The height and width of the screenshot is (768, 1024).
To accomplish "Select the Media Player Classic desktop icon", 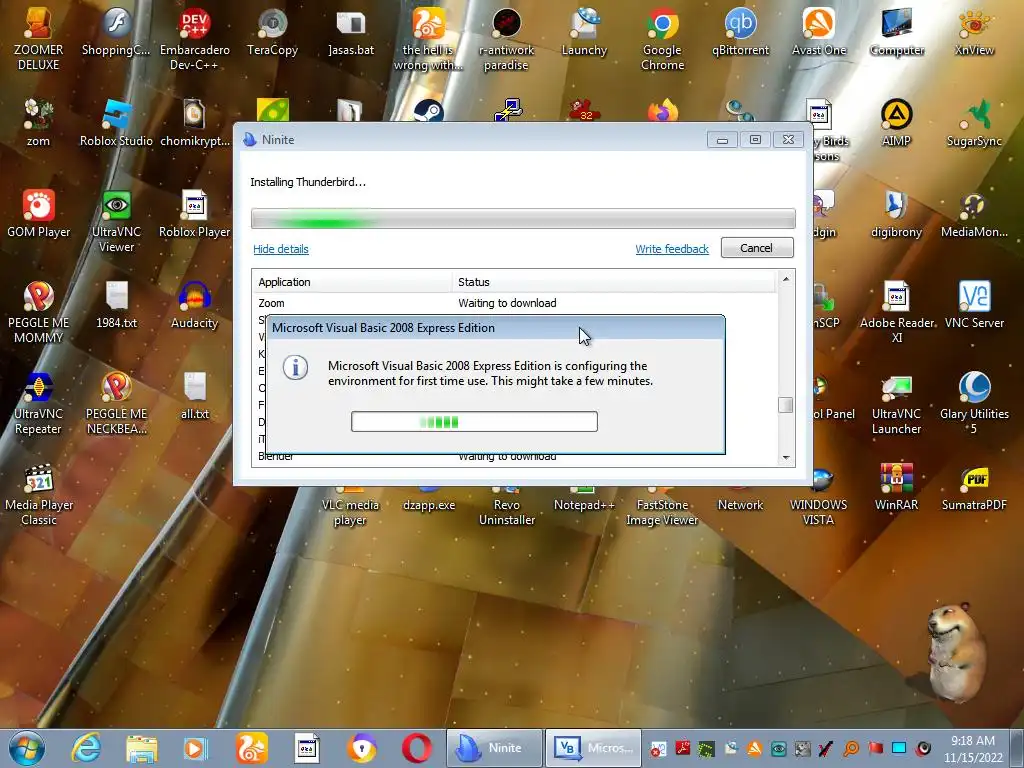I will coord(38,494).
